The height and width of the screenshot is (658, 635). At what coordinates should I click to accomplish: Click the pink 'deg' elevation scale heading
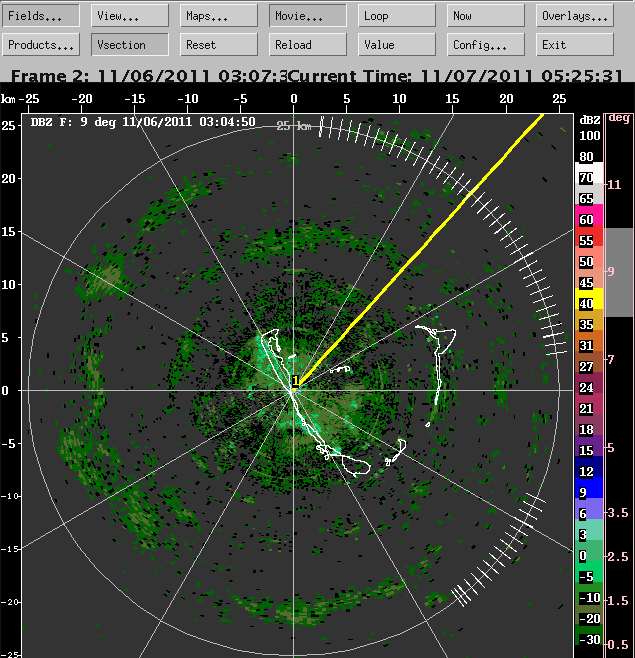coord(619,118)
